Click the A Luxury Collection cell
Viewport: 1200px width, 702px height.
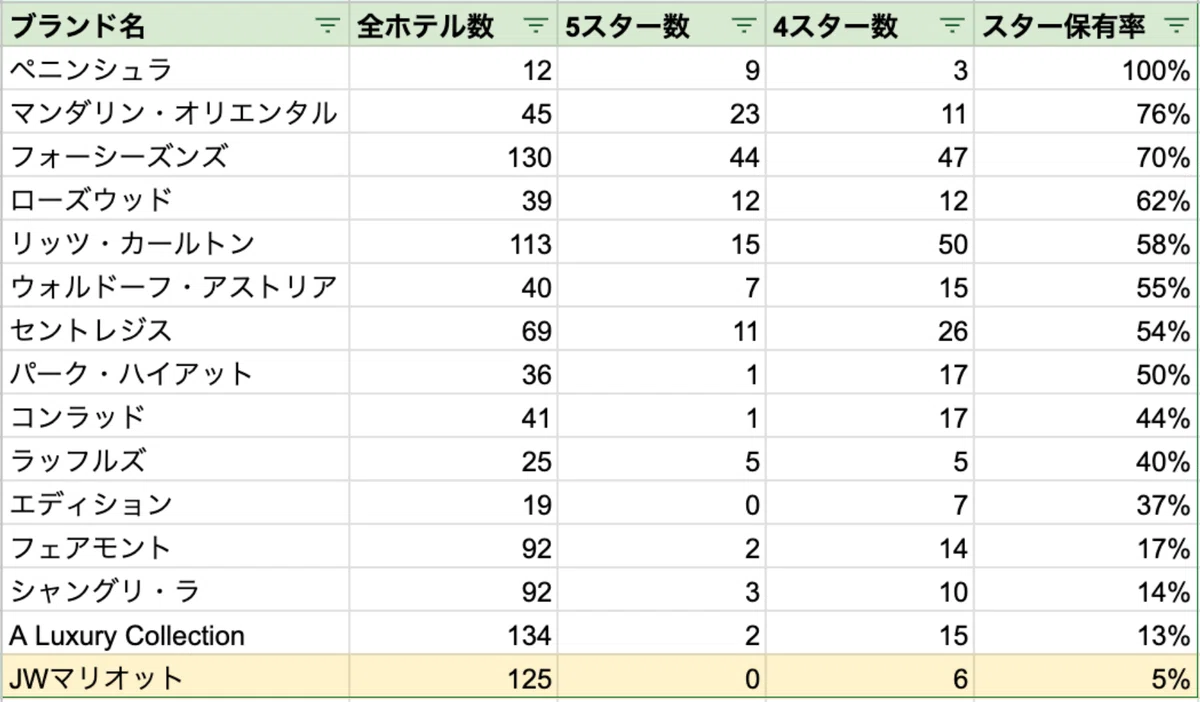pos(175,635)
